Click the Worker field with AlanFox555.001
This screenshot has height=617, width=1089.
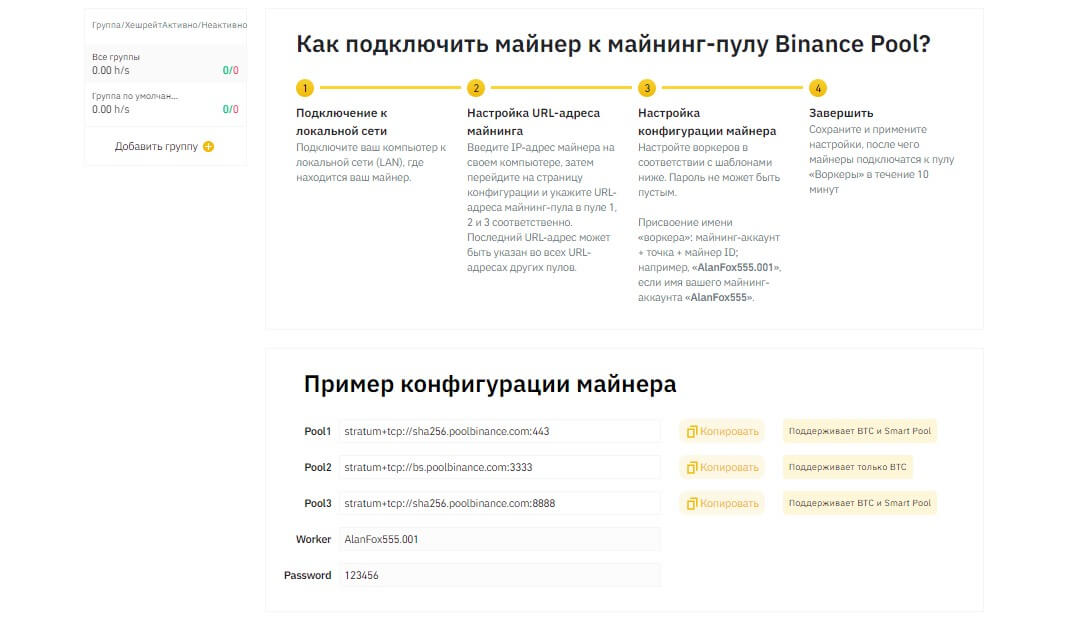499,539
